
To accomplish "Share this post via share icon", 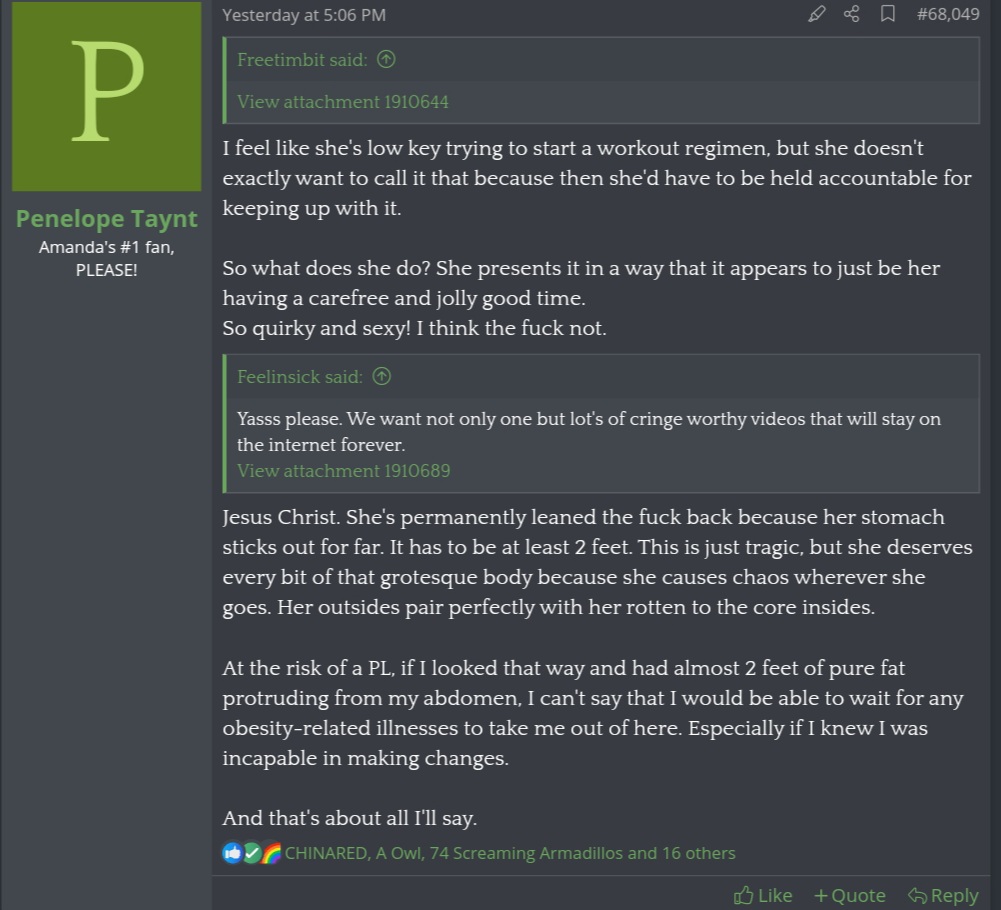I will click(852, 14).
